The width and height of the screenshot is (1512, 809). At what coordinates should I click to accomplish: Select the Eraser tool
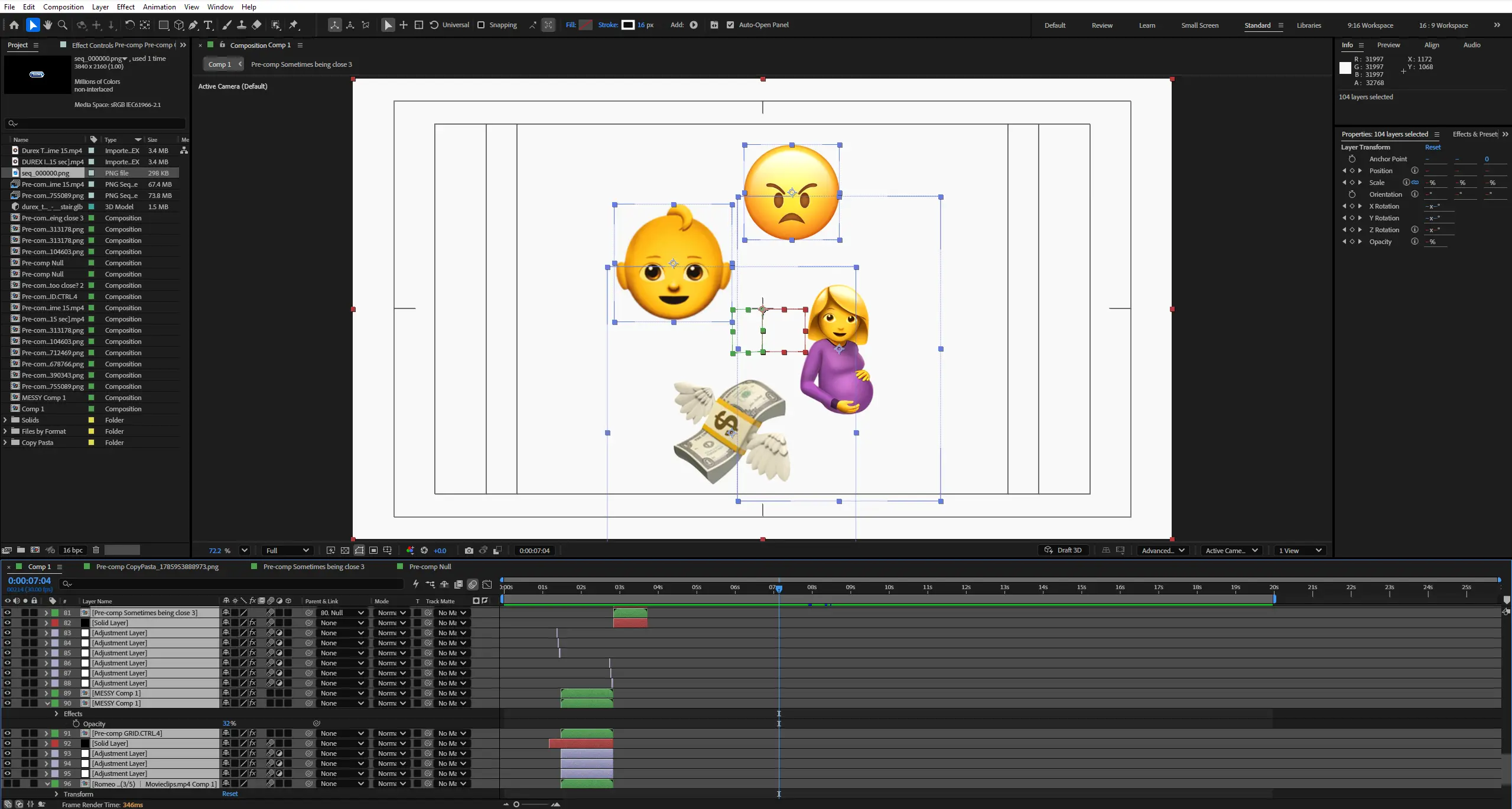tap(256, 25)
